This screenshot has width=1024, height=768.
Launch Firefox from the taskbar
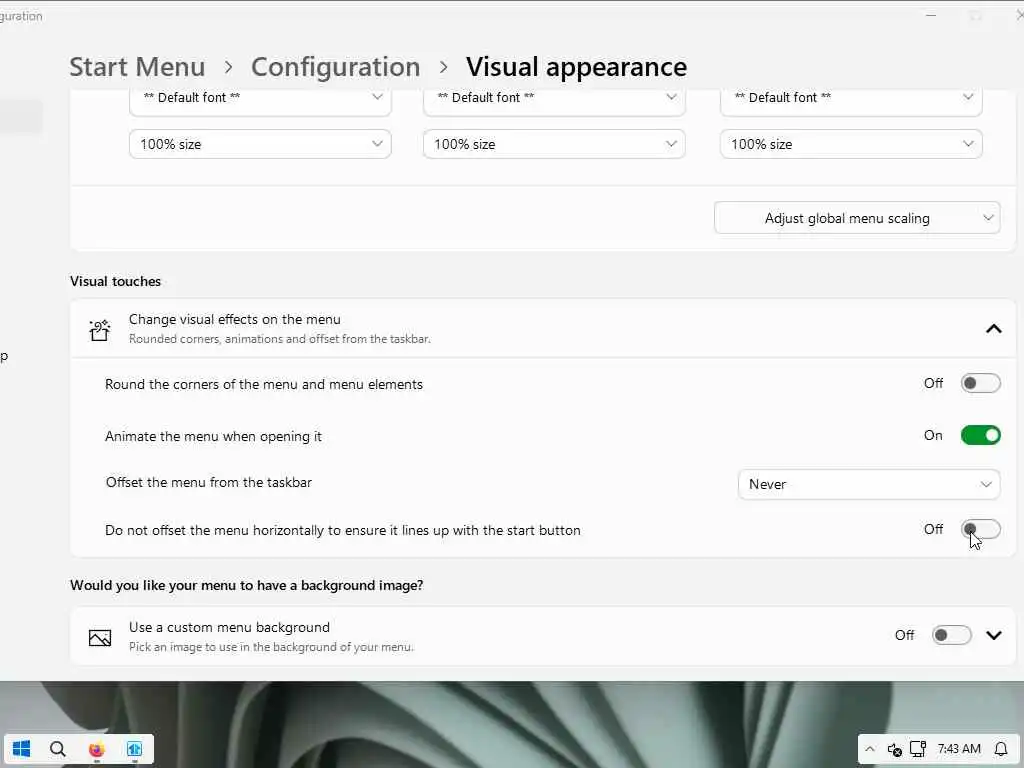tap(96, 749)
